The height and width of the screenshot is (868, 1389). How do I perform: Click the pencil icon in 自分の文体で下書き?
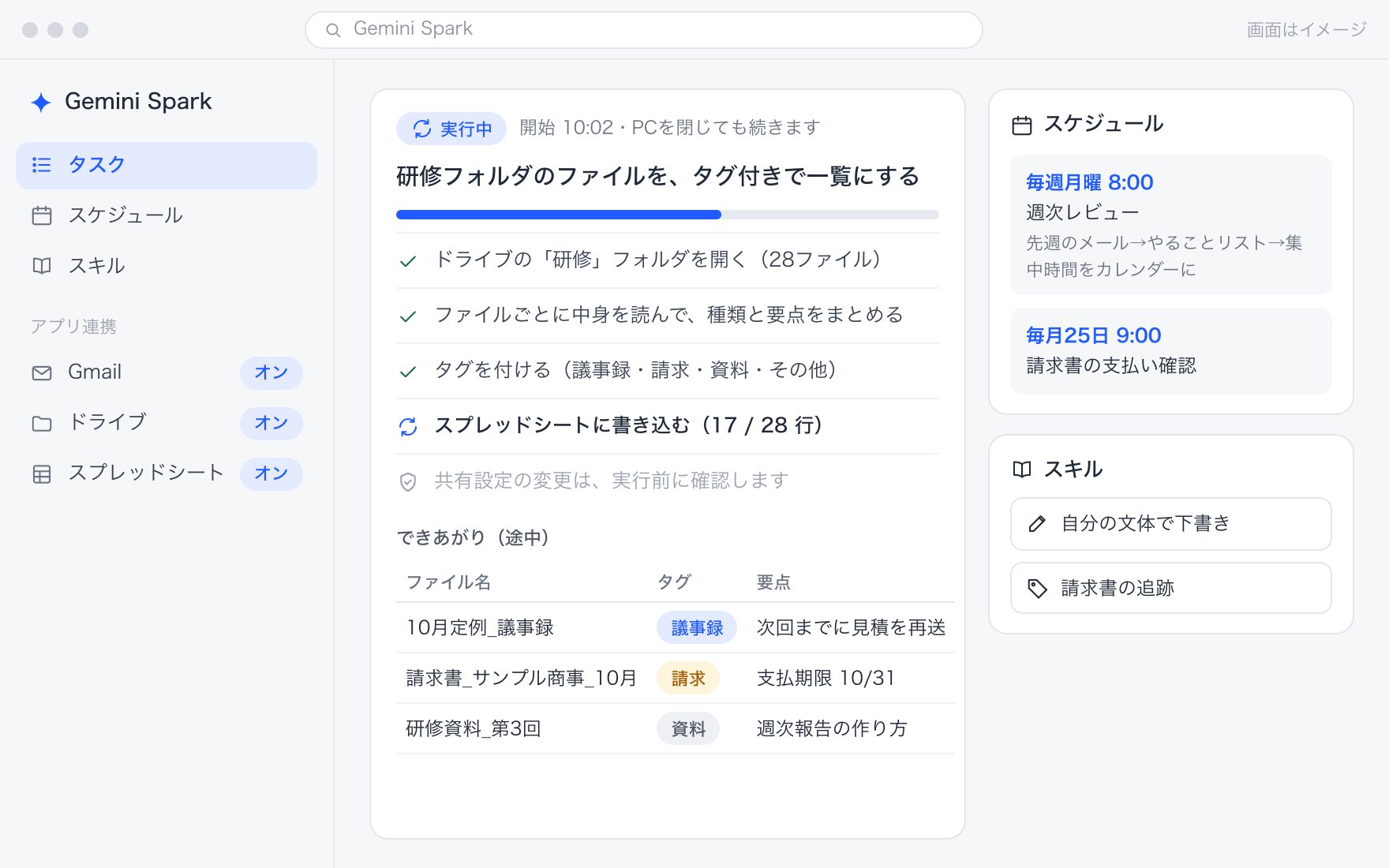[1037, 524]
